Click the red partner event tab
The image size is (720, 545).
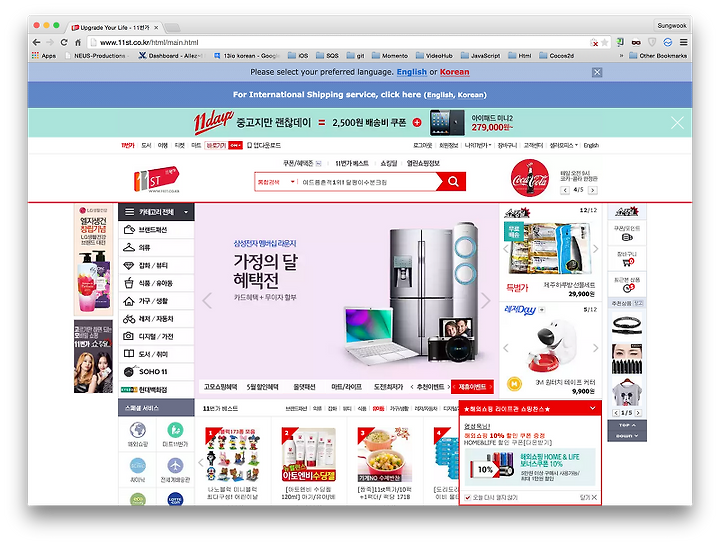click(472, 387)
